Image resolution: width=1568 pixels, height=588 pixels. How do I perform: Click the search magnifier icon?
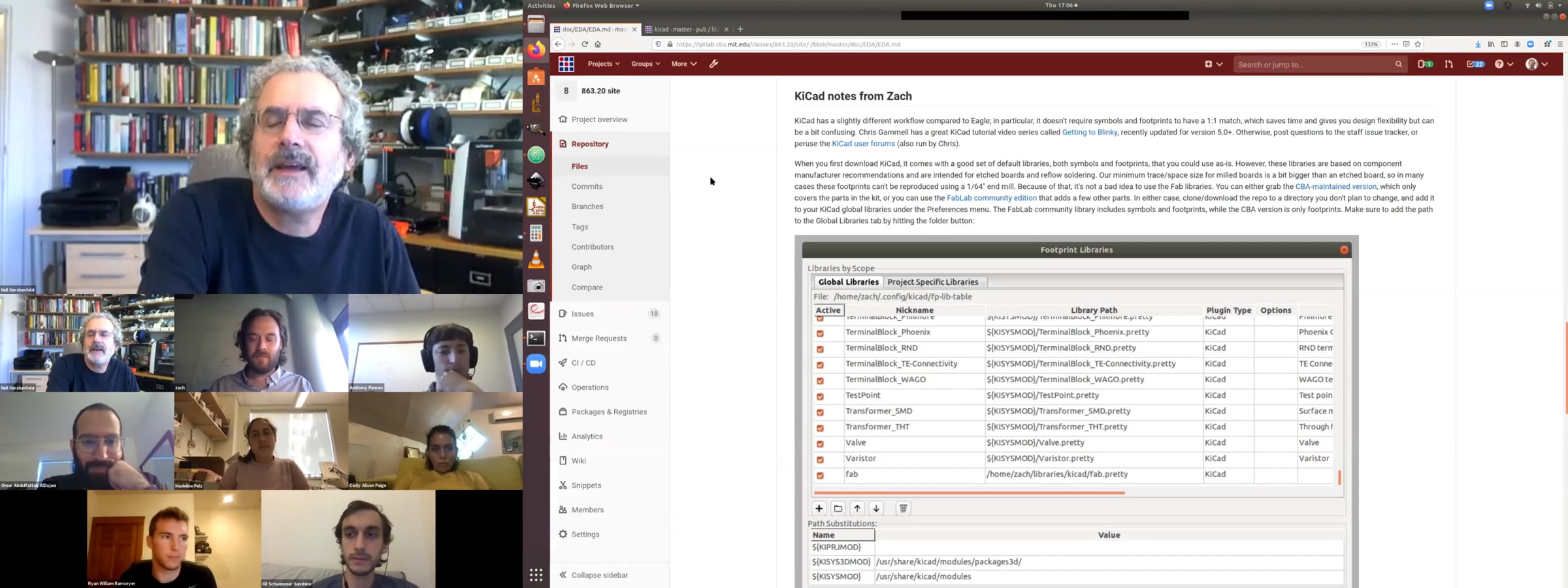(1398, 64)
